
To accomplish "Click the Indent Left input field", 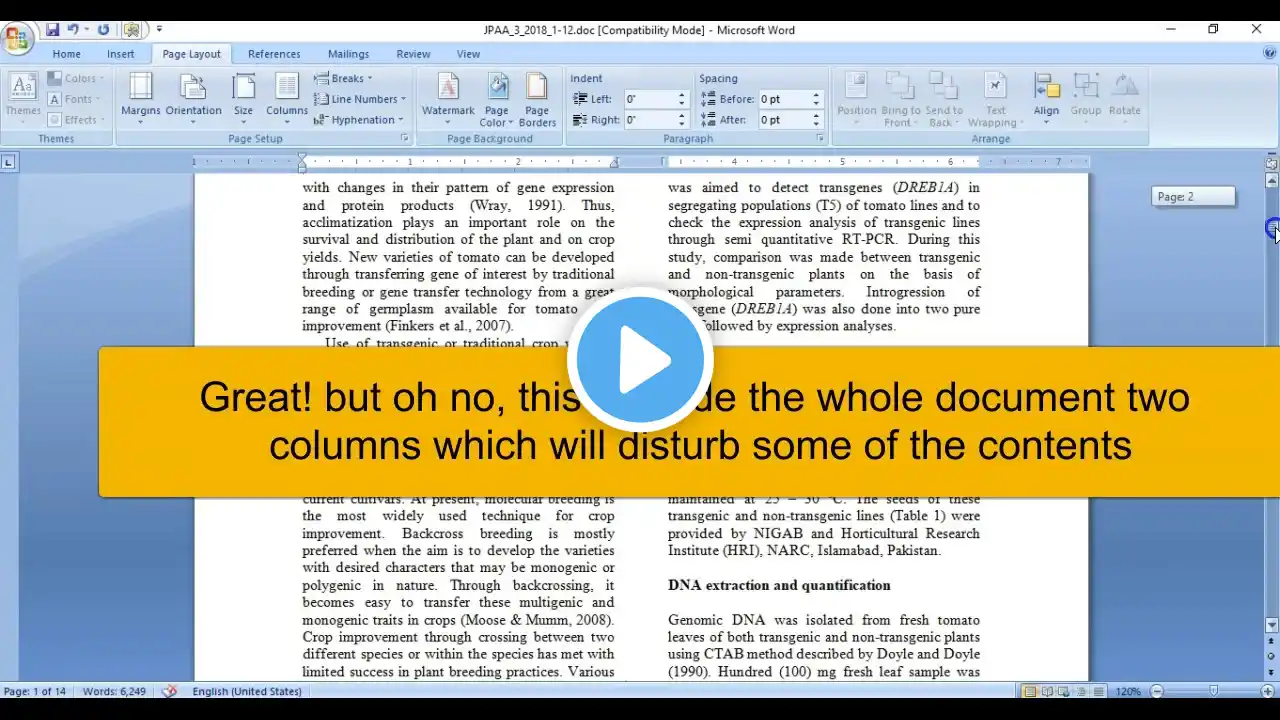I will 656,99.
